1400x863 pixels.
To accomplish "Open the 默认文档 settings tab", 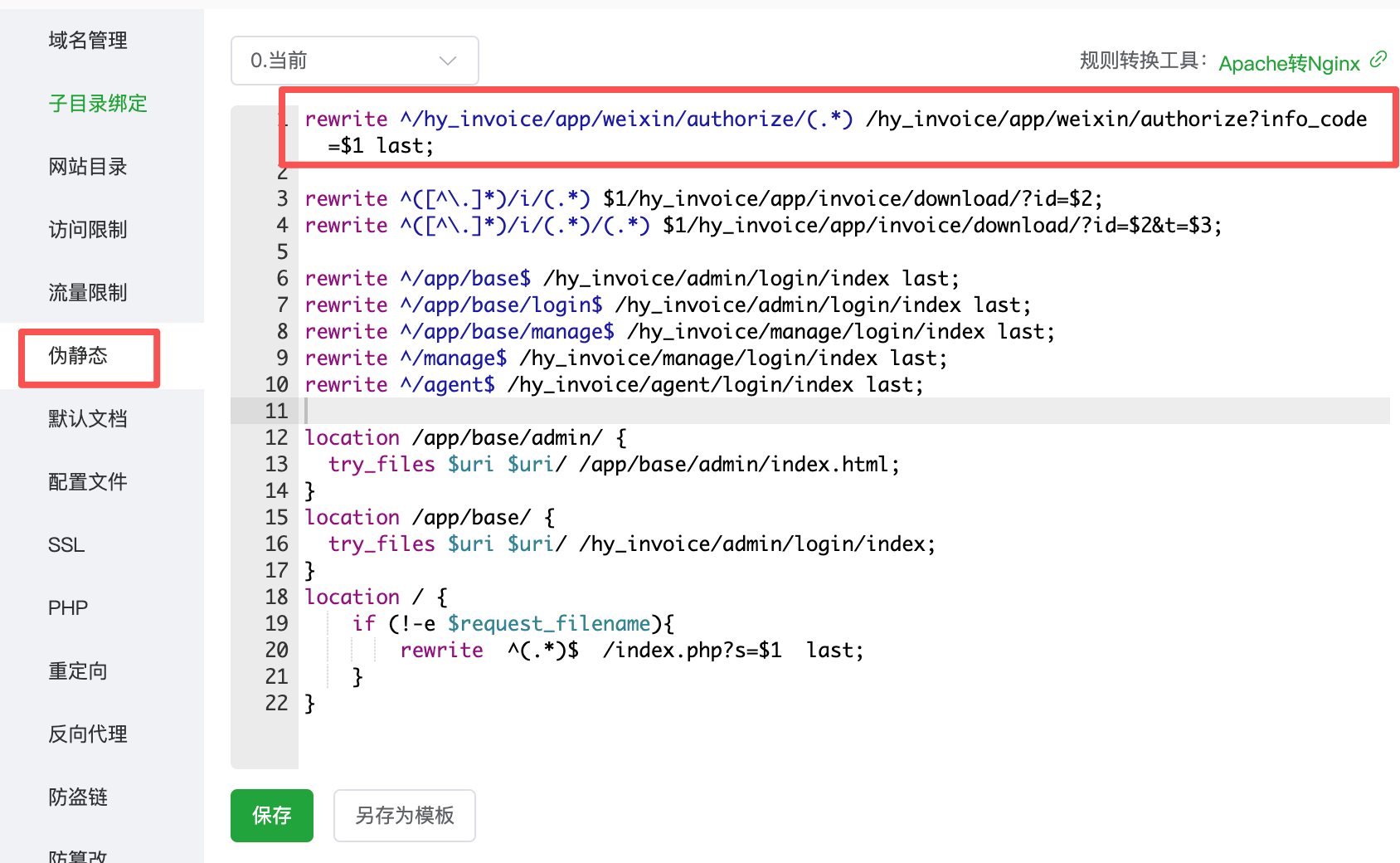I will coord(87,418).
